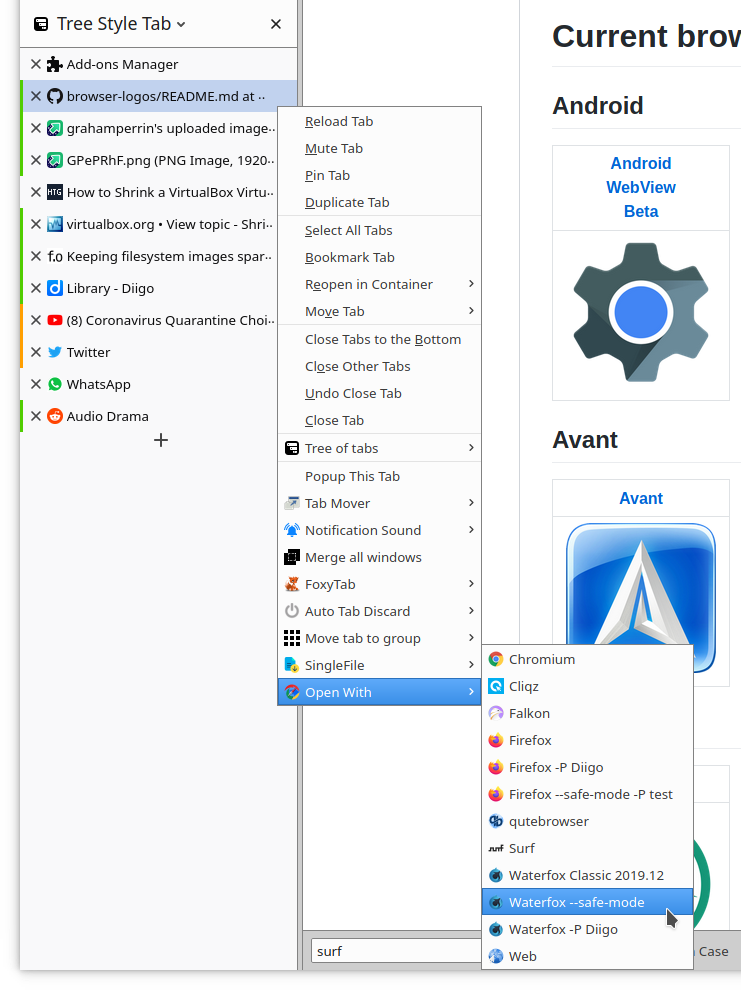Click the SingleFile icon in context menu
Viewport: 741px width, 990px height.
pos(292,665)
